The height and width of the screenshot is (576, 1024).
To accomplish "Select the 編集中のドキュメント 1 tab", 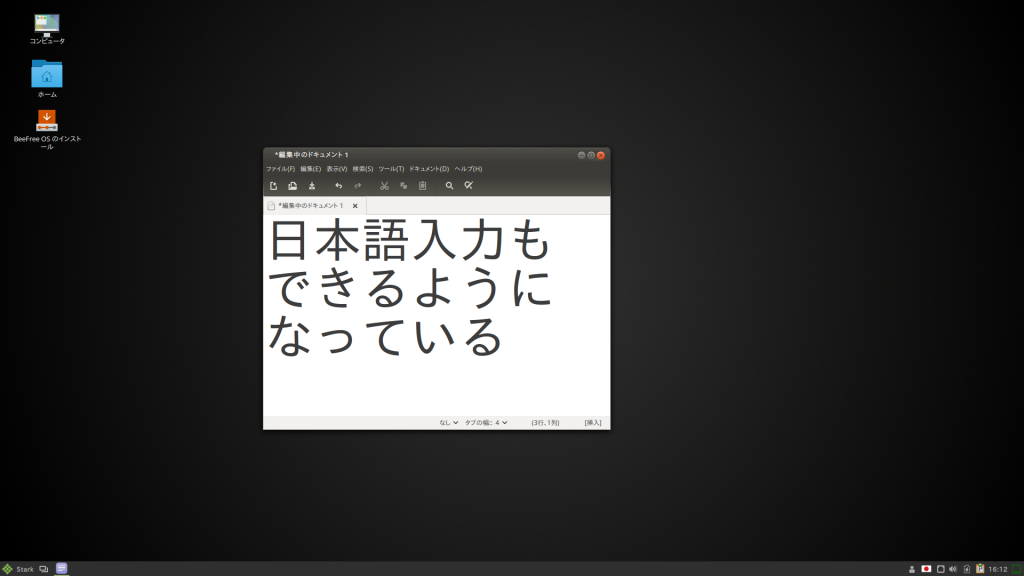I will click(310, 205).
